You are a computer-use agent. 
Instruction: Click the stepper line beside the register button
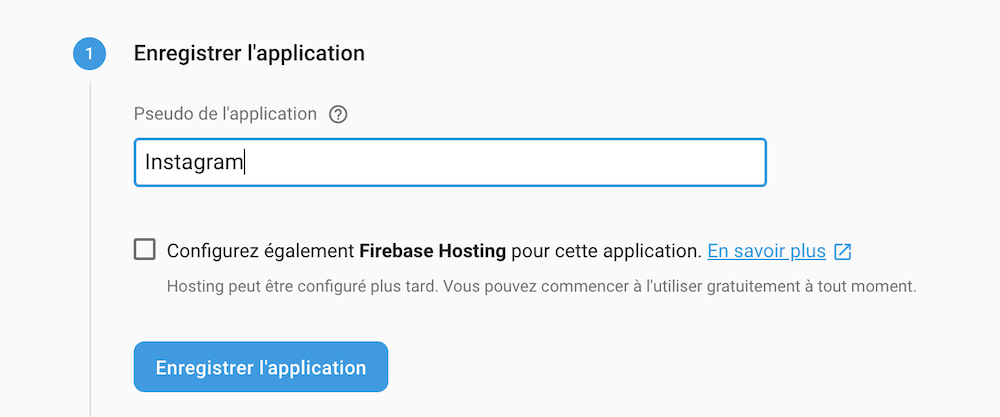point(90,367)
